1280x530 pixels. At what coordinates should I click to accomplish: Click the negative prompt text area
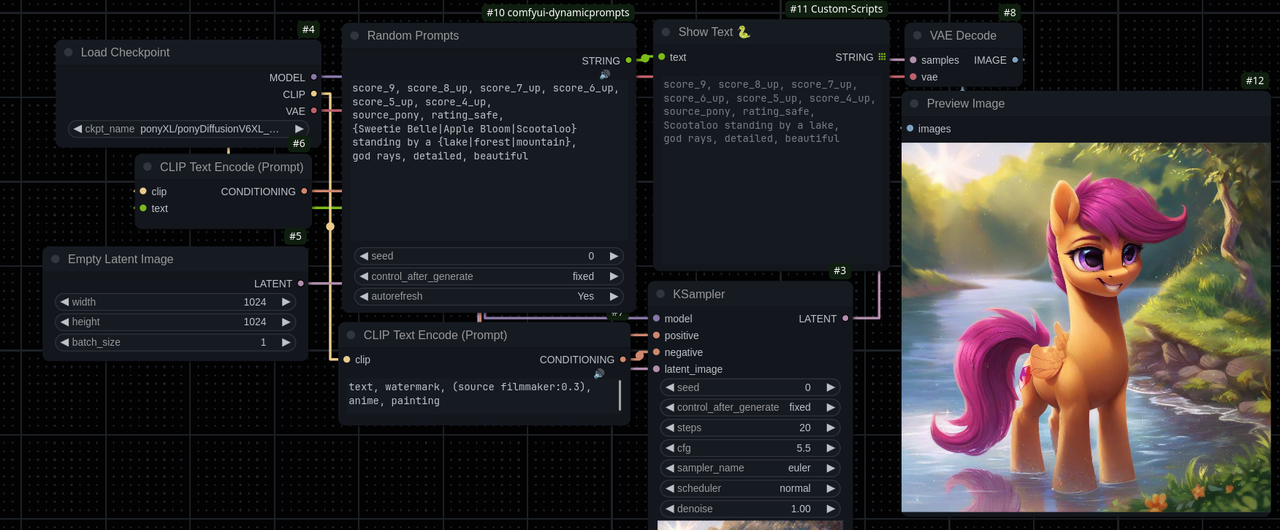point(484,394)
